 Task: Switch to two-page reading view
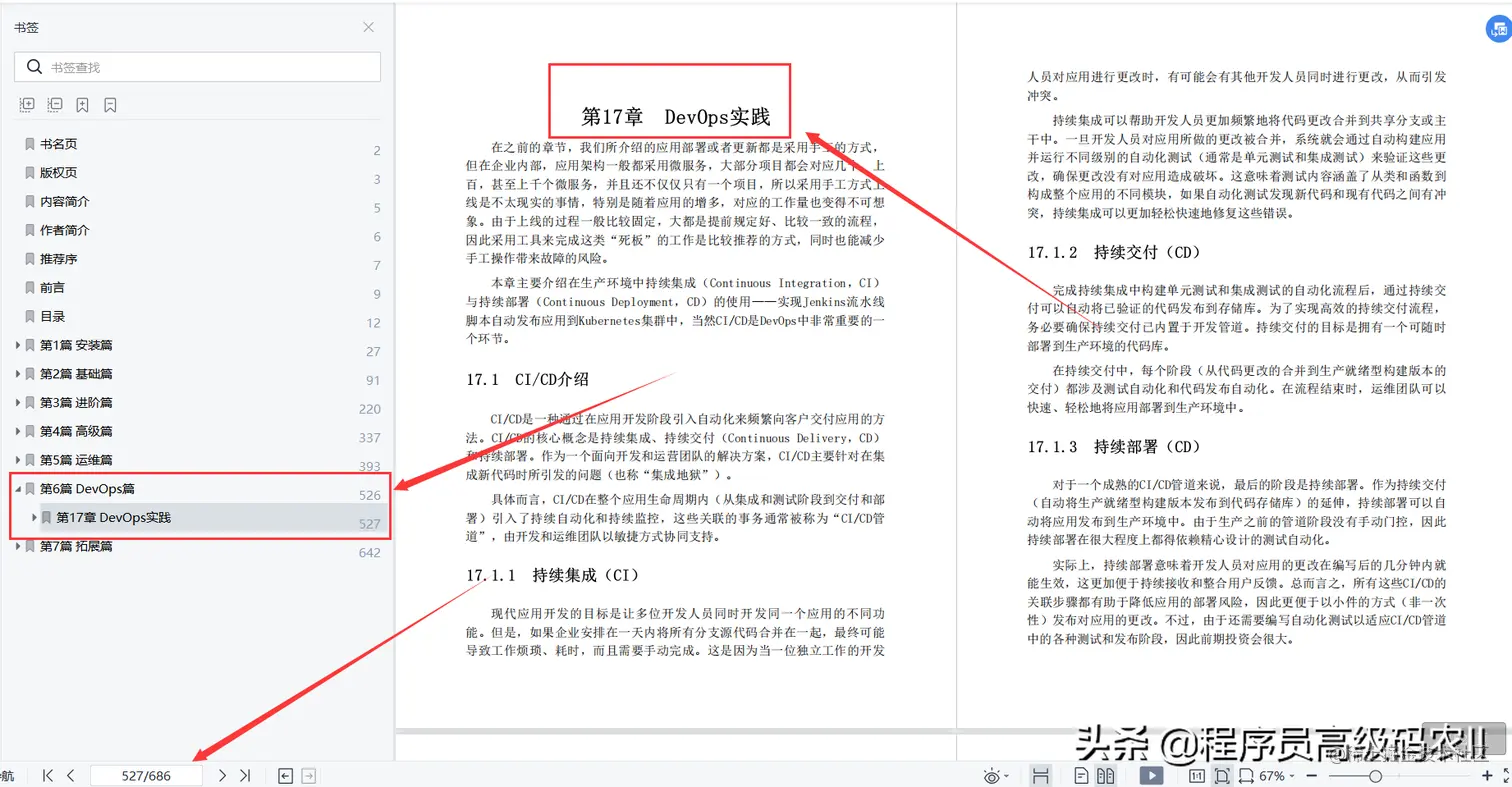pyautogui.click(x=1107, y=775)
